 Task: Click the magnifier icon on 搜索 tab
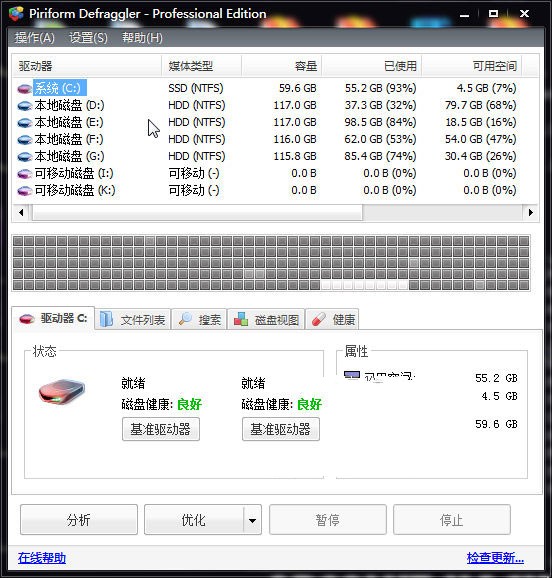pos(185,319)
